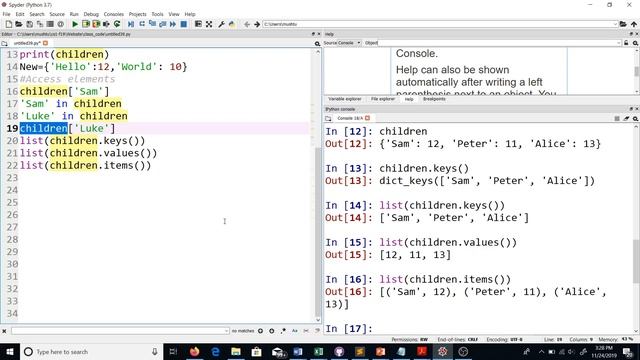The width and height of the screenshot is (640, 360).
Task: Open PYTHONPATH manager icon
Action: 232,24
